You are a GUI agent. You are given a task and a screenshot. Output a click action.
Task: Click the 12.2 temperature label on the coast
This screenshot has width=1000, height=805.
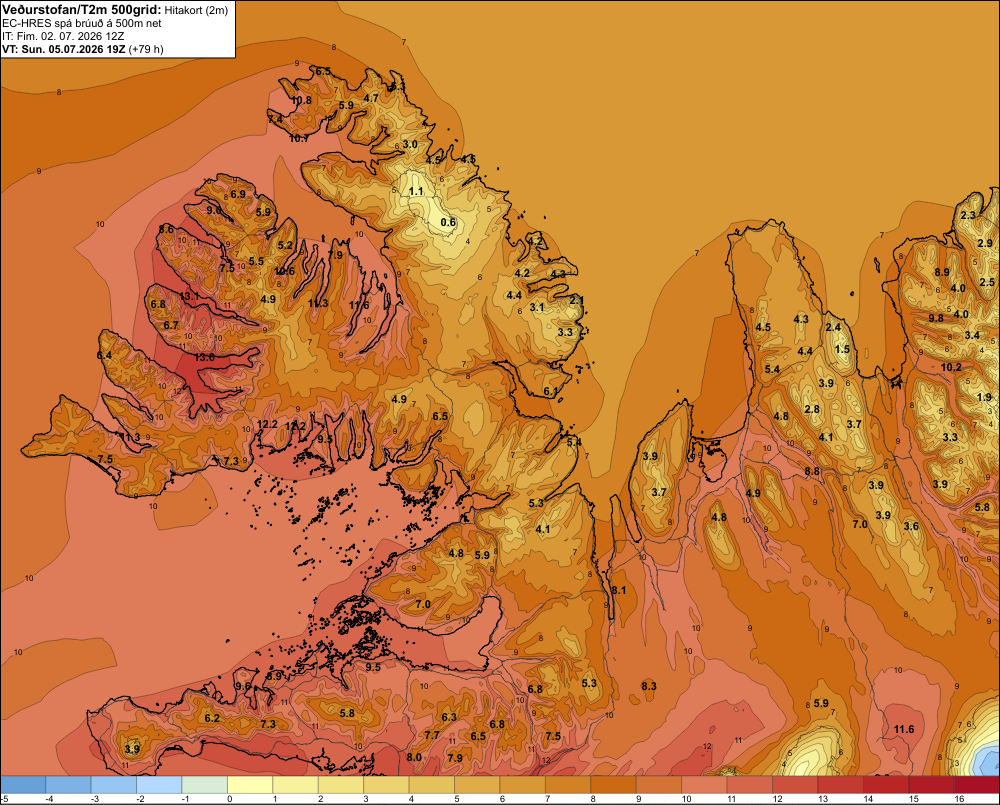coord(267,424)
